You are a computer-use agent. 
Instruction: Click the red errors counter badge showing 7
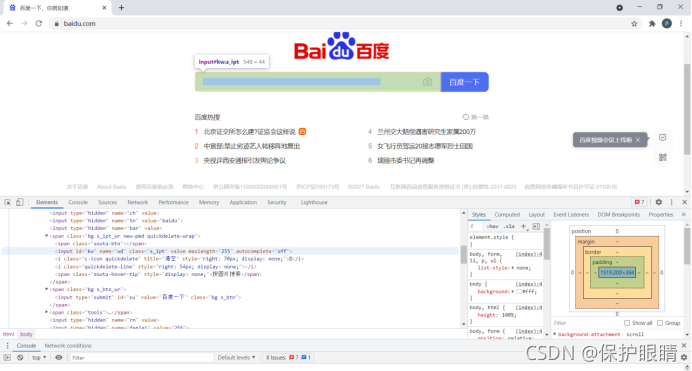click(x=639, y=202)
